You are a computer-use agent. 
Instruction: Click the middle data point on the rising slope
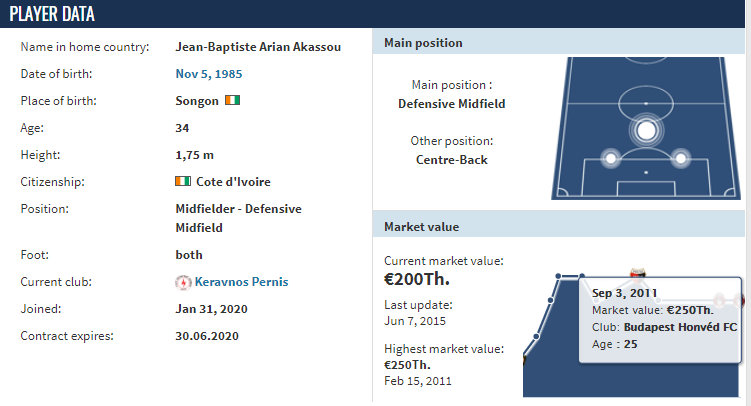click(550, 300)
